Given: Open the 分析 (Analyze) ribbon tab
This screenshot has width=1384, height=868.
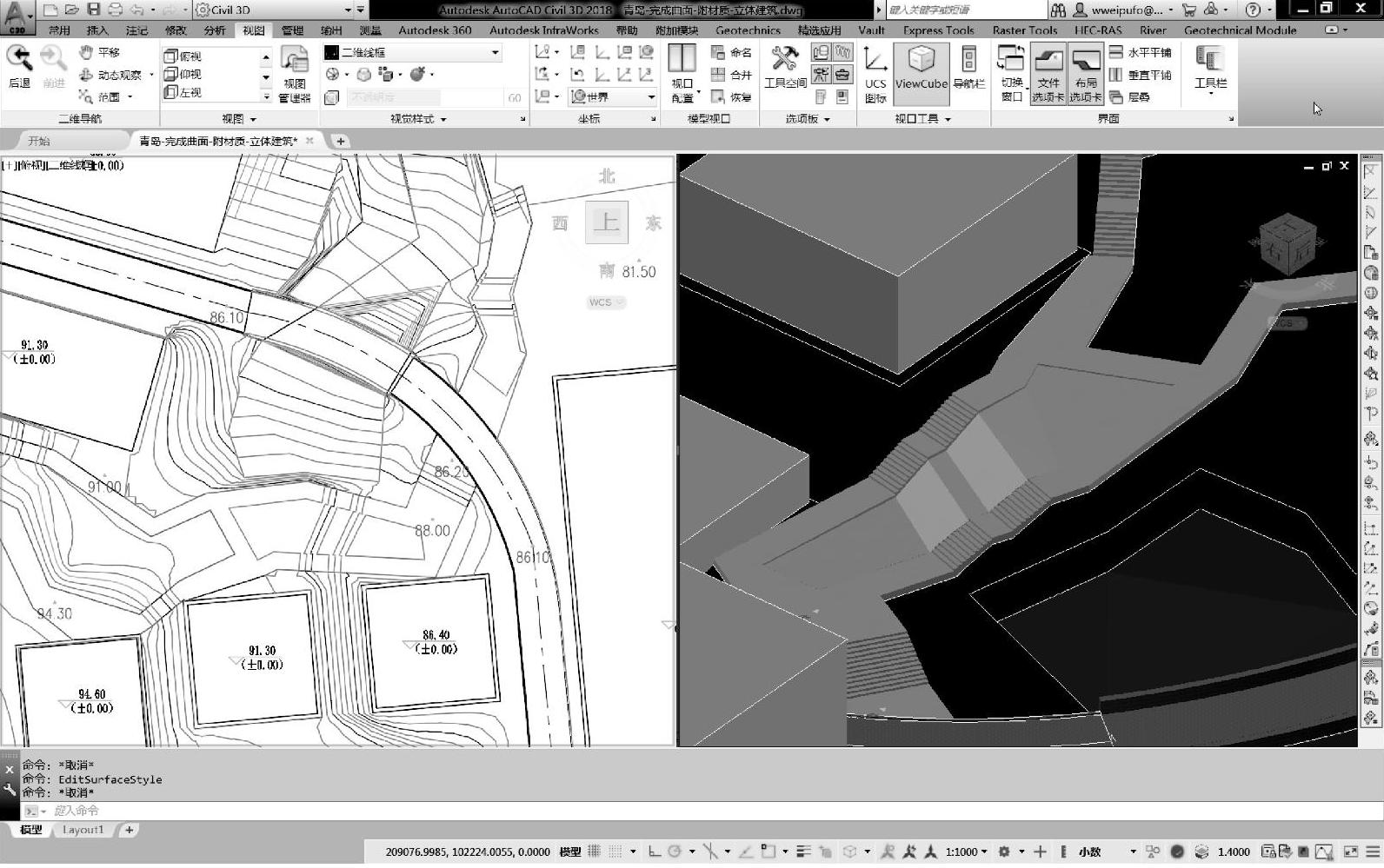Looking at the screenshot, I should tap(214, 30).
